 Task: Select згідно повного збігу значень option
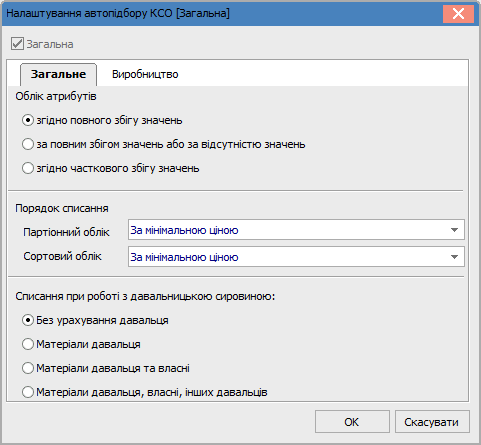28,120
